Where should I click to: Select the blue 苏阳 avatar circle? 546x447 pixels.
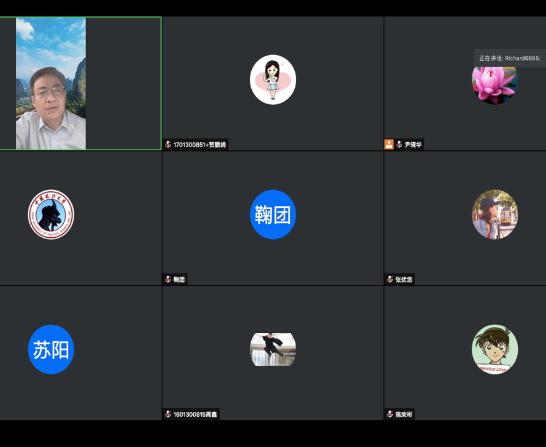click(51, 349)
